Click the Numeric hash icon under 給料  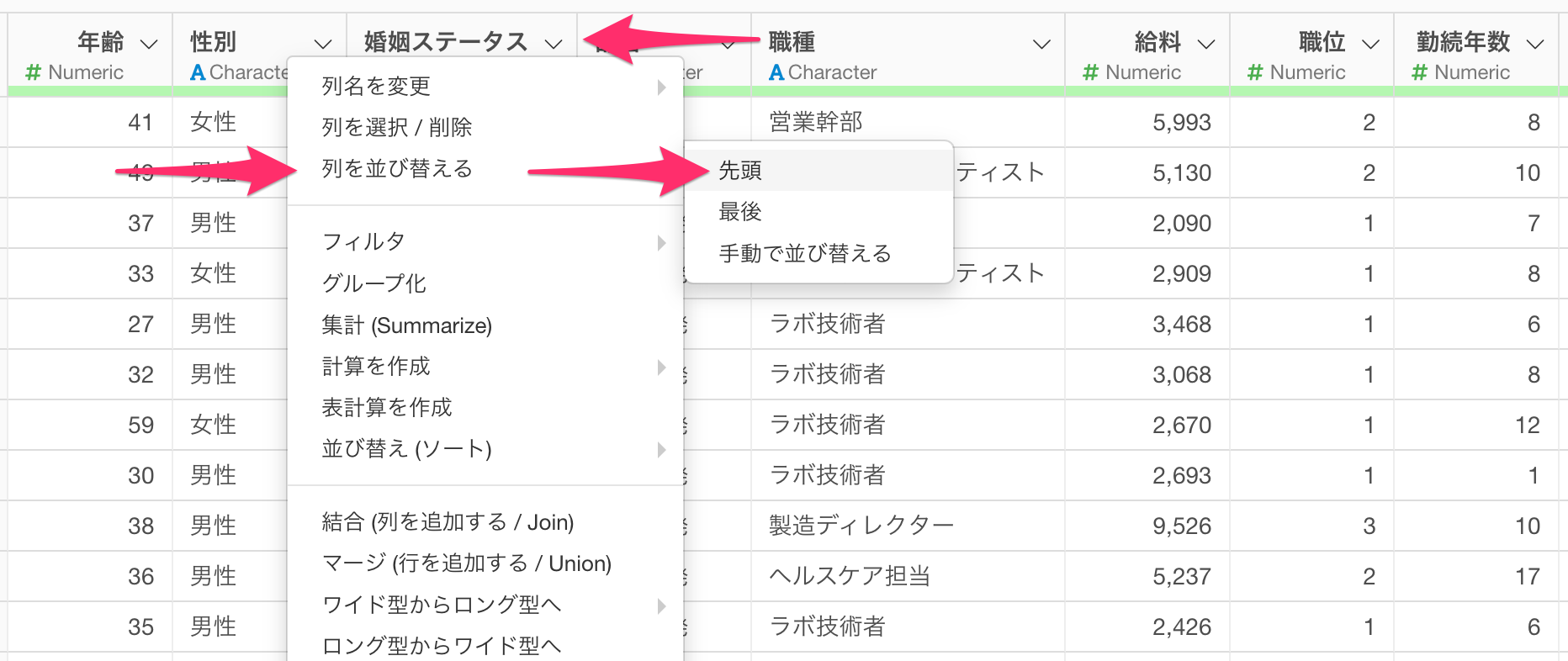(x=1090, y=72)
